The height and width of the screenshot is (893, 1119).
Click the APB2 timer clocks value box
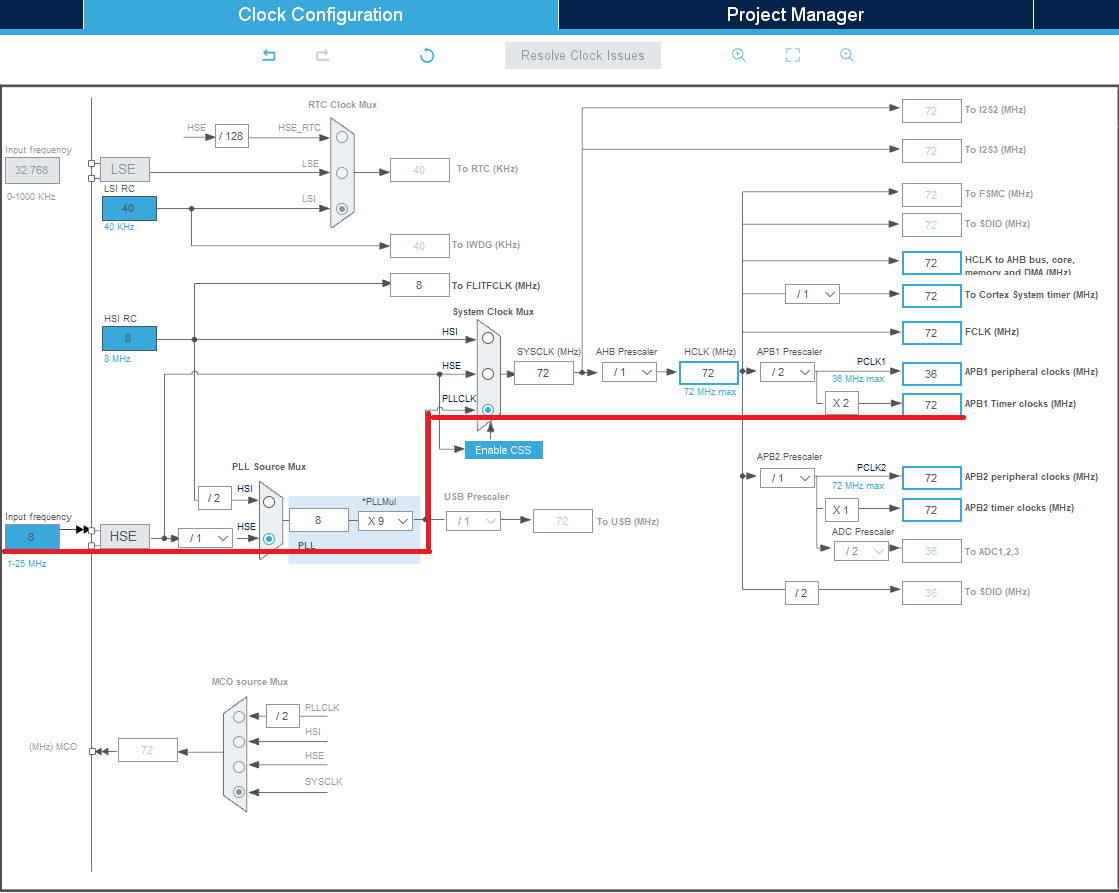pos(931,510)
